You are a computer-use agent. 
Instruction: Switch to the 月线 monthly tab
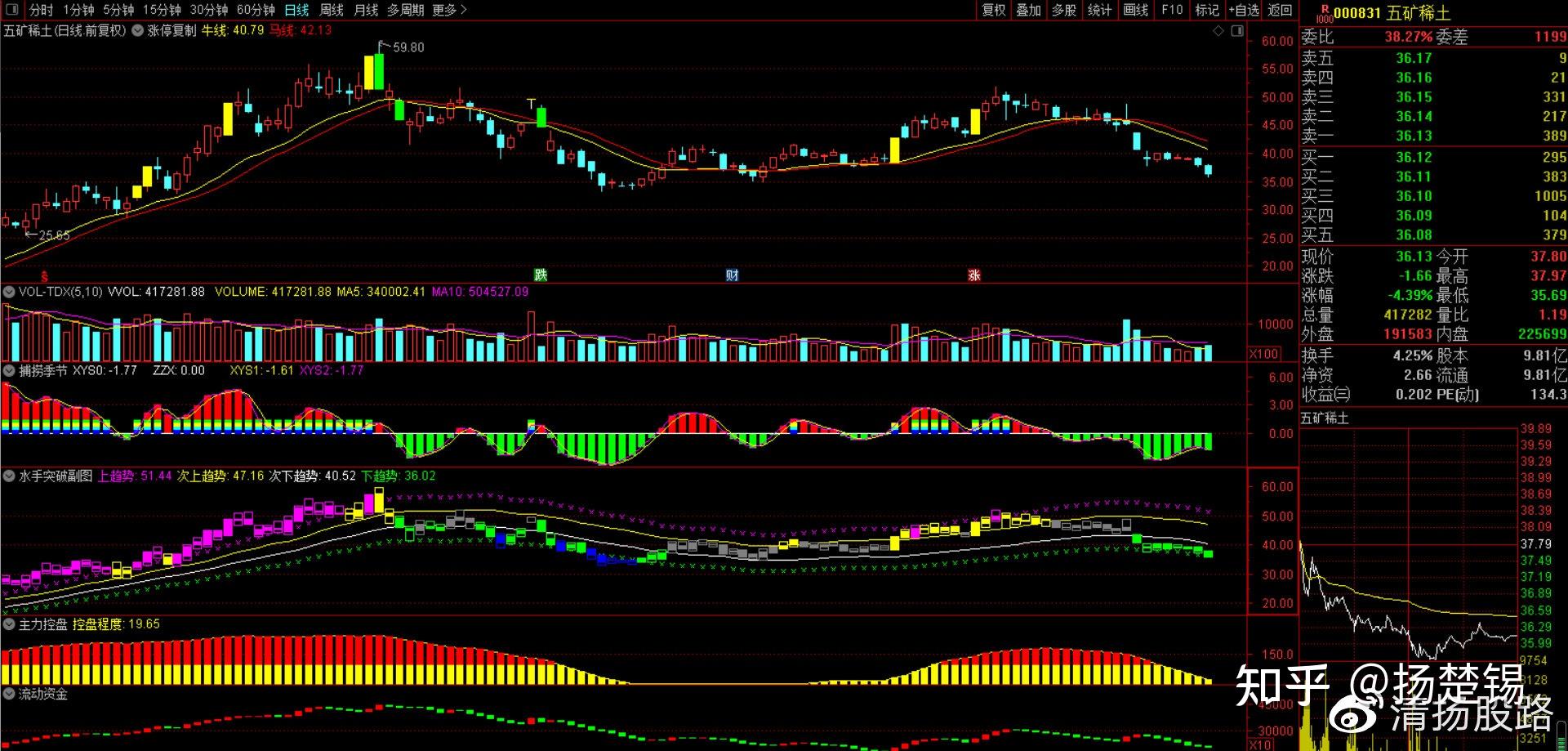point(366,10)
